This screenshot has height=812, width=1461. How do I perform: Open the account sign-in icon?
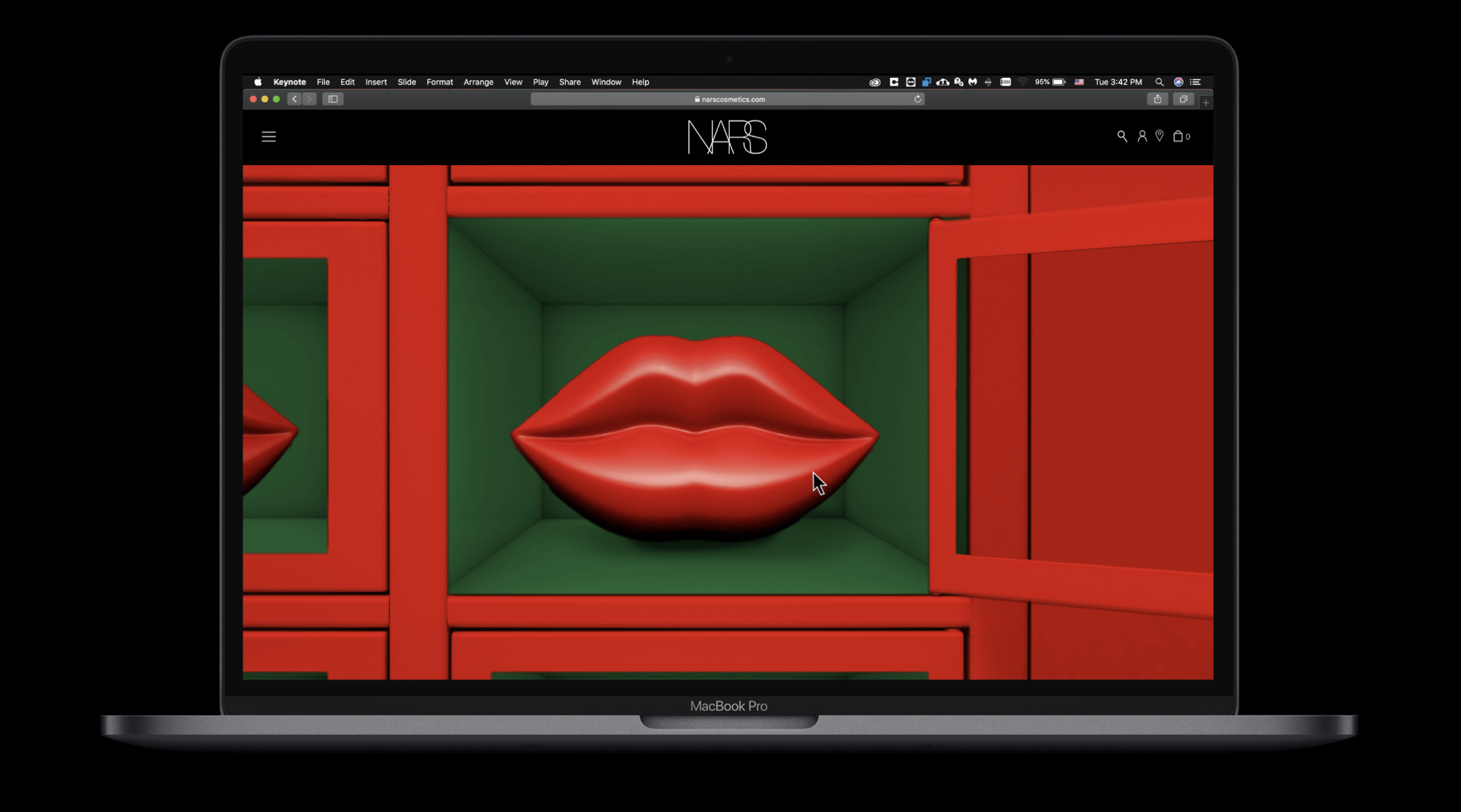click(x=1142, y=136)
